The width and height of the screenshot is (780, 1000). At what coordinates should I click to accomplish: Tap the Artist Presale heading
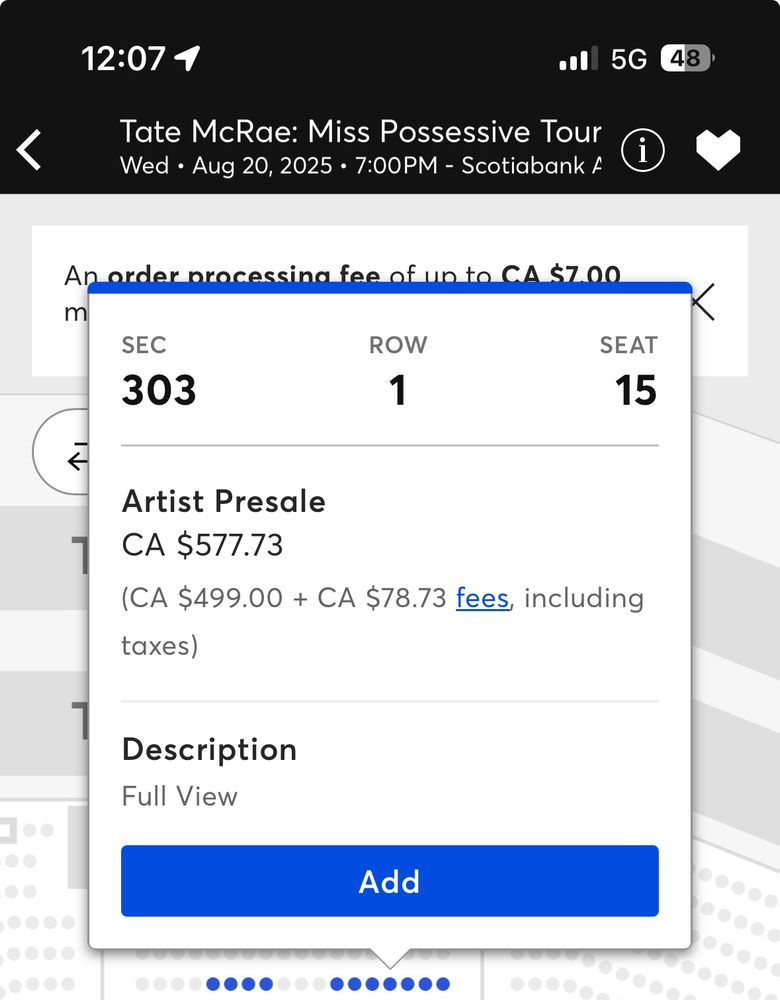[x=223, y=501]
